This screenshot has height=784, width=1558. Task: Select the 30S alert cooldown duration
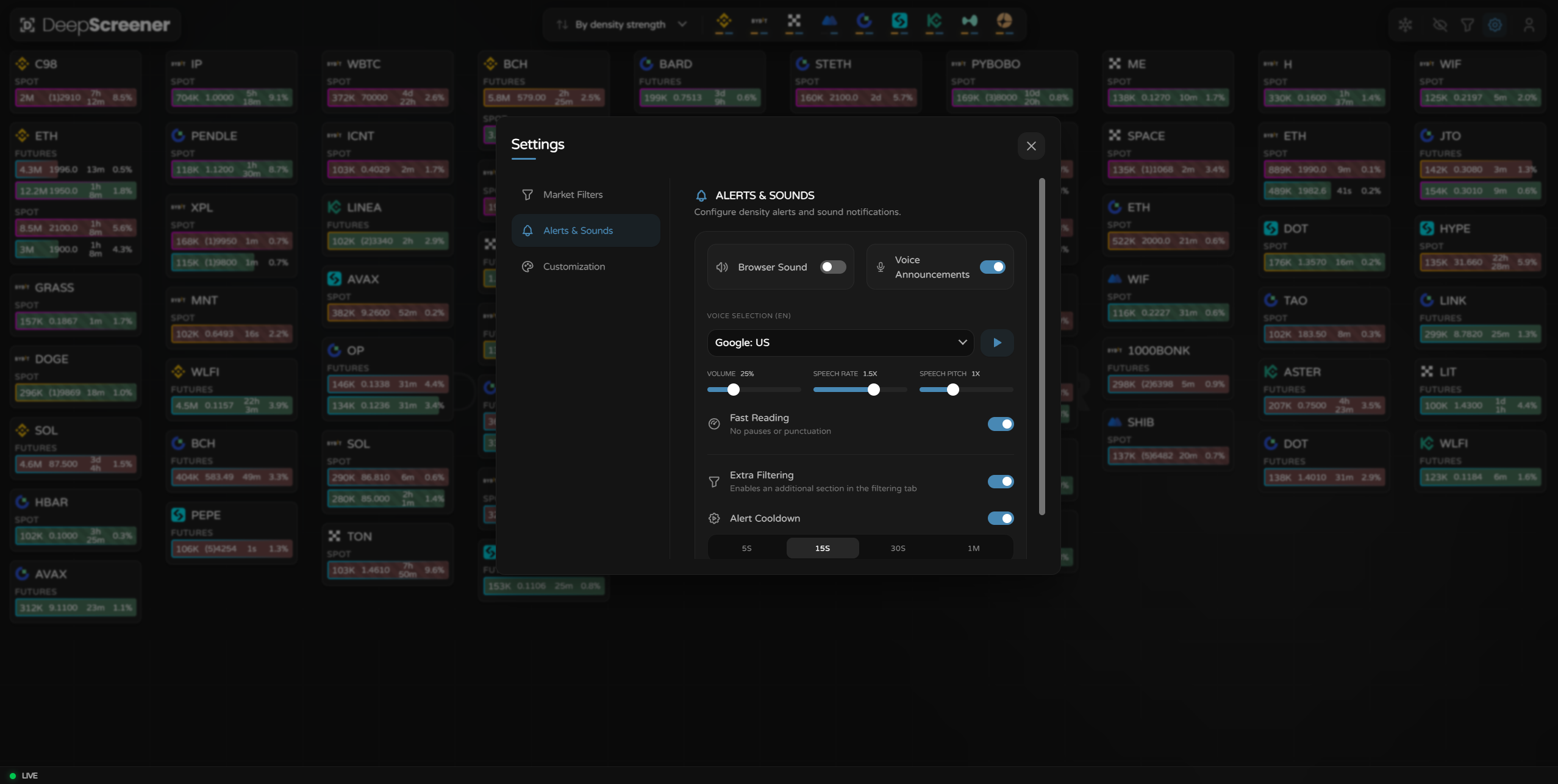[x=897, y=547]
